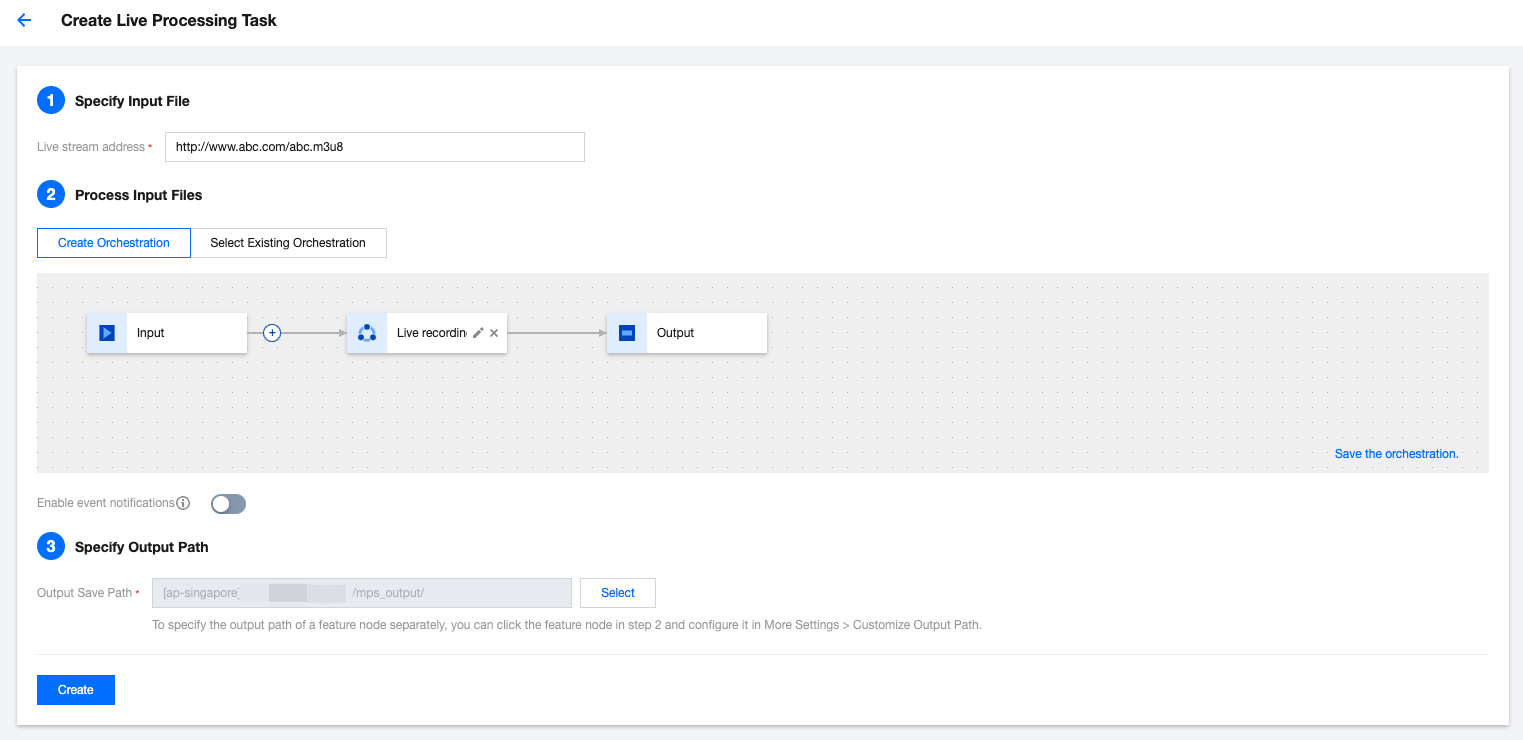This screenshot has width=1523, height=740.
Task: Edit the Live recording node via pencil
Action: 478,333
